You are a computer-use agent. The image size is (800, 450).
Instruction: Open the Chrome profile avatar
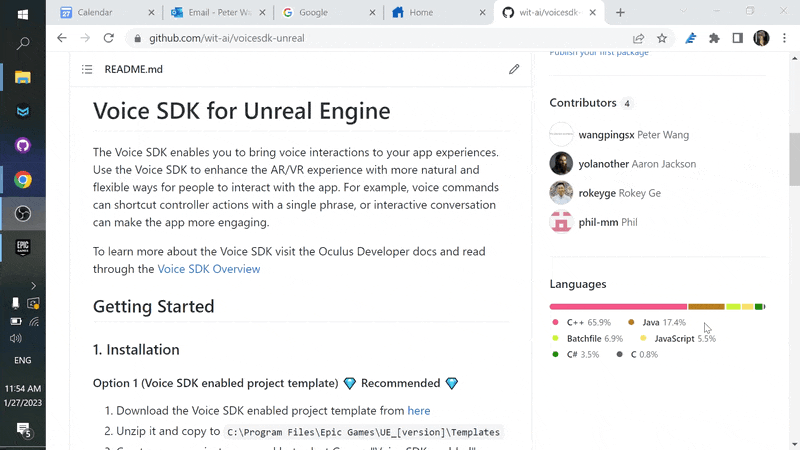pyautogui.click(x=761, y=38)
